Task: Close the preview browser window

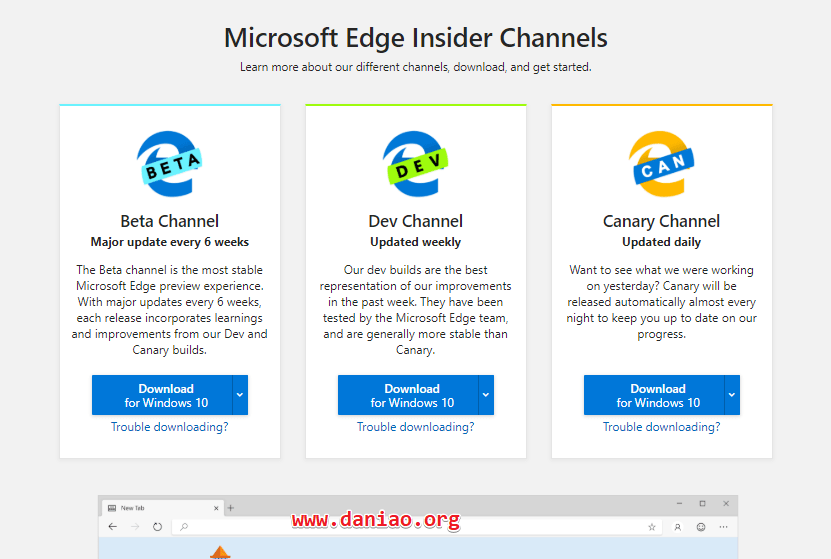Action: [x=726, y=503]
